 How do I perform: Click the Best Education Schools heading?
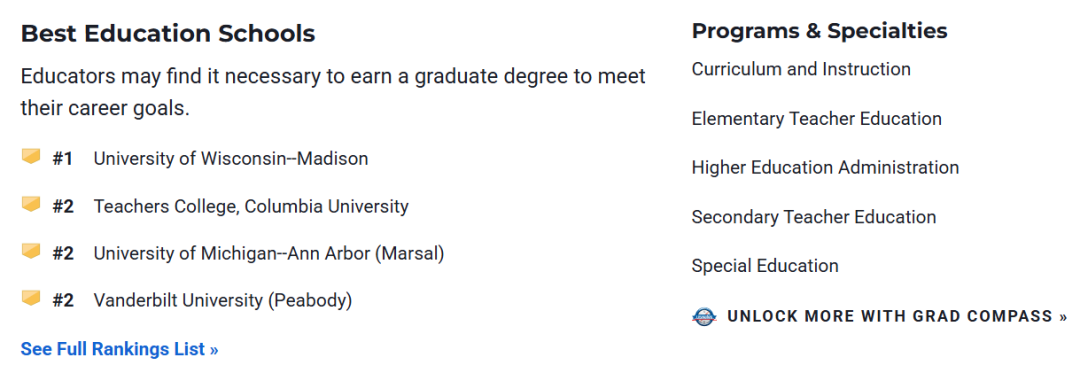(x=168, y=34)
